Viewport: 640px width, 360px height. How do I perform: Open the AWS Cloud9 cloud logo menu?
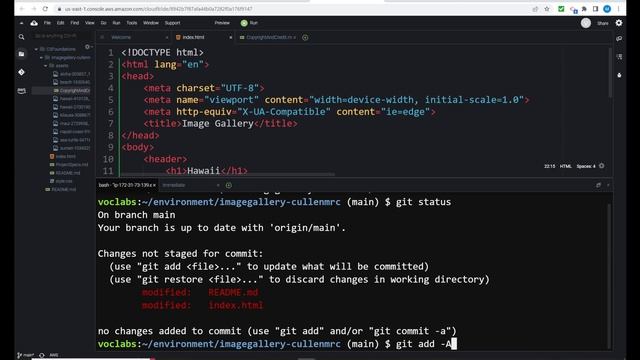[x=34, y=23]
